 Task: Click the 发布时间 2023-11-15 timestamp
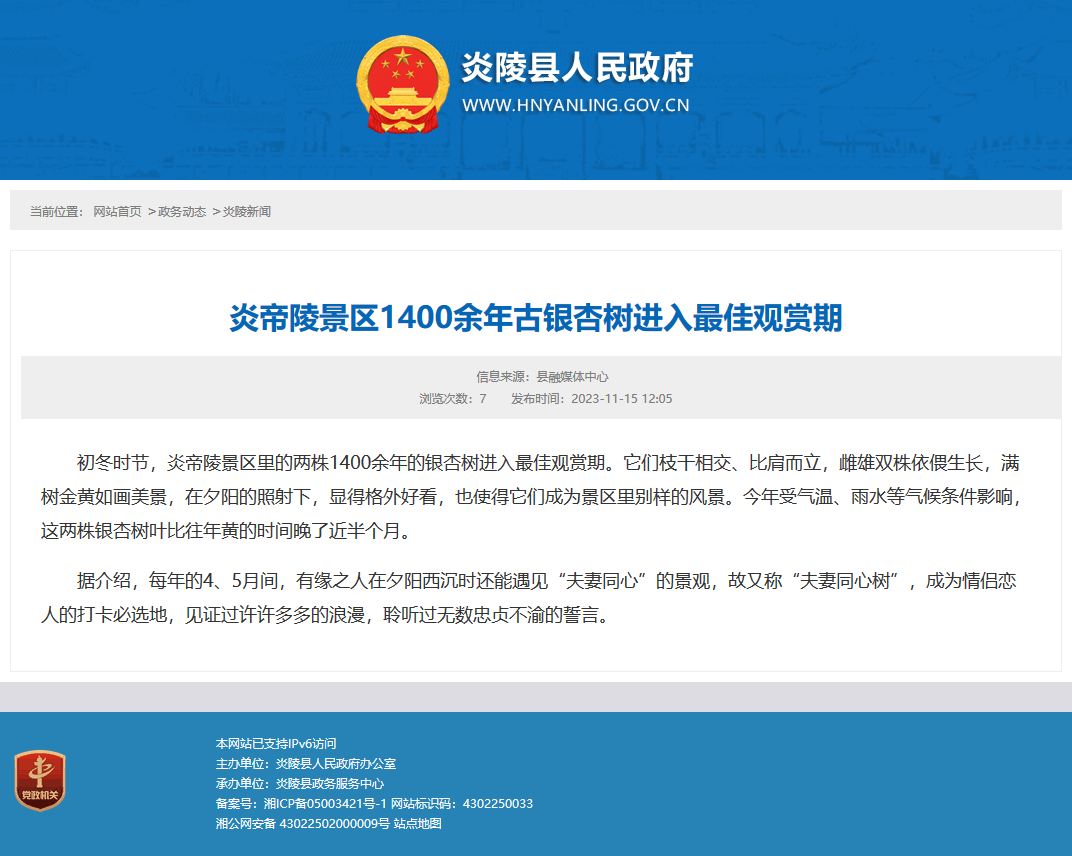pyautogui.click(x=591, y=399)
